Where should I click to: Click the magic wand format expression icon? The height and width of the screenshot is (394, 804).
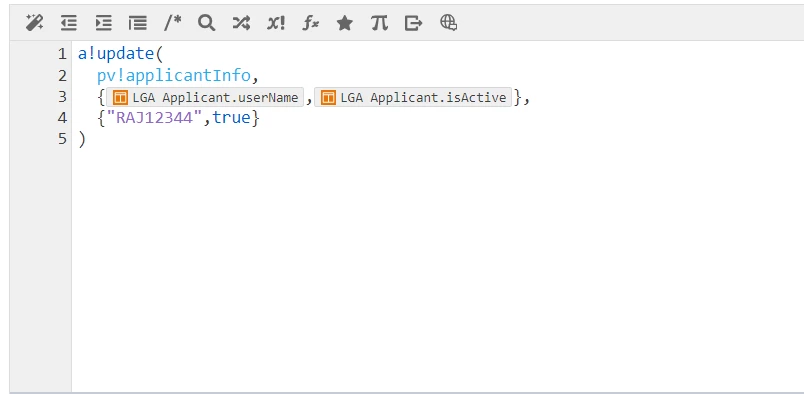34,23
